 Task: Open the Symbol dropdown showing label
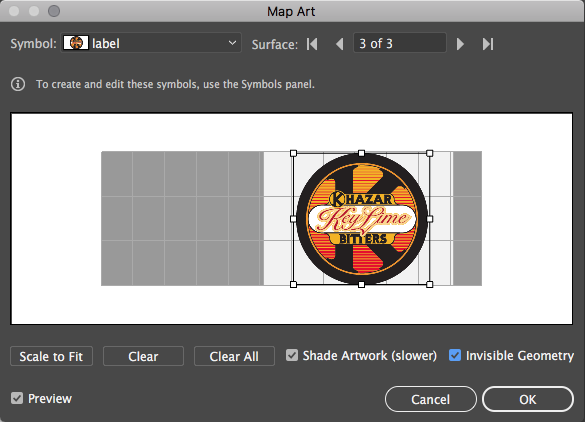(x=151, y=43)
